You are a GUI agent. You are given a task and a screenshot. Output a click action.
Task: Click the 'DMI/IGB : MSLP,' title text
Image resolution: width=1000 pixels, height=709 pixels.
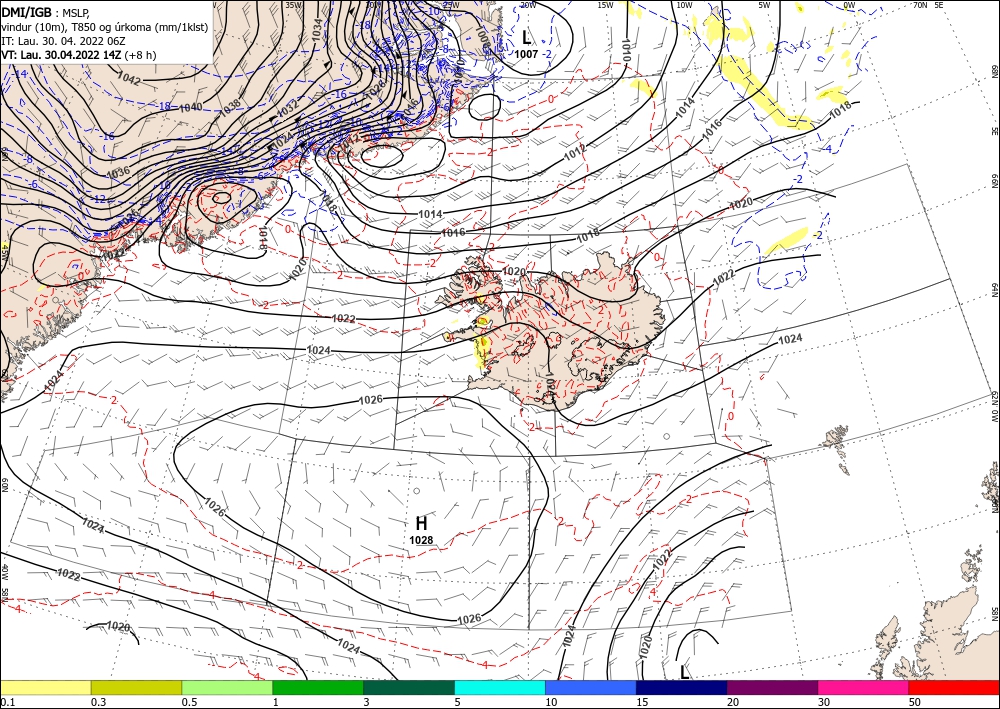point(45,11)
